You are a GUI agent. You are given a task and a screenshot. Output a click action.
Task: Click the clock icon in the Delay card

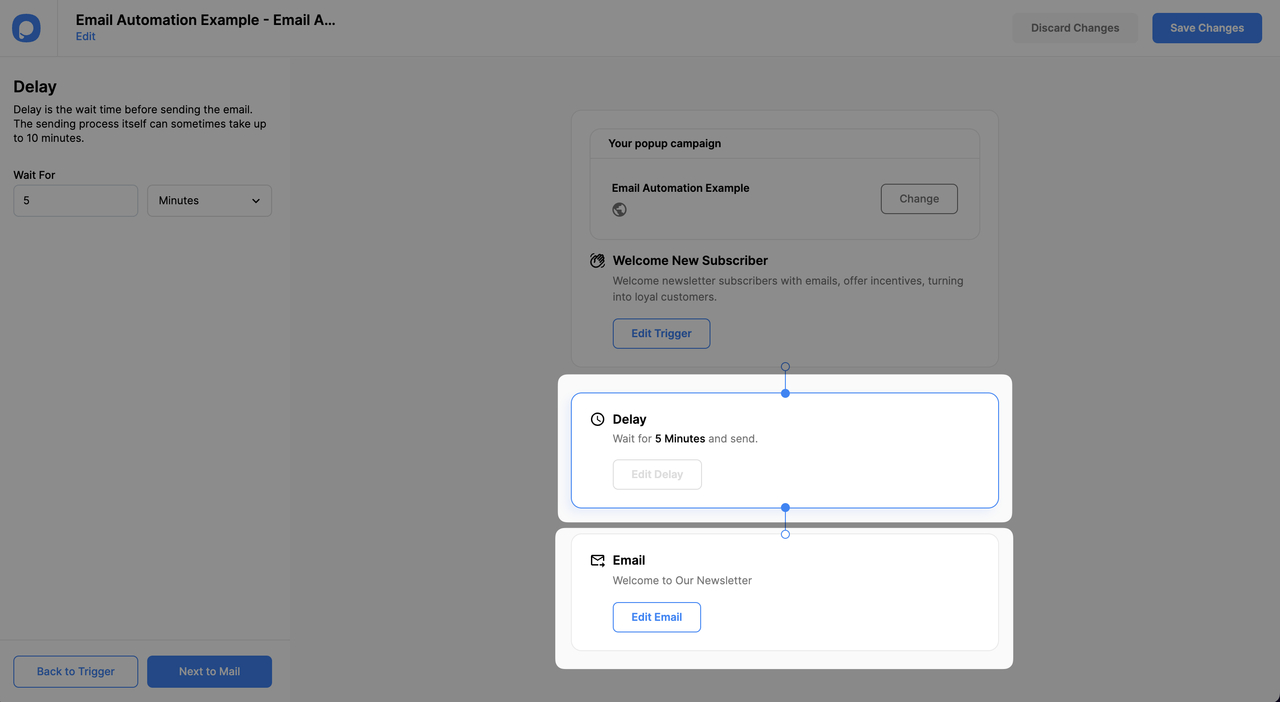point(597,418)
